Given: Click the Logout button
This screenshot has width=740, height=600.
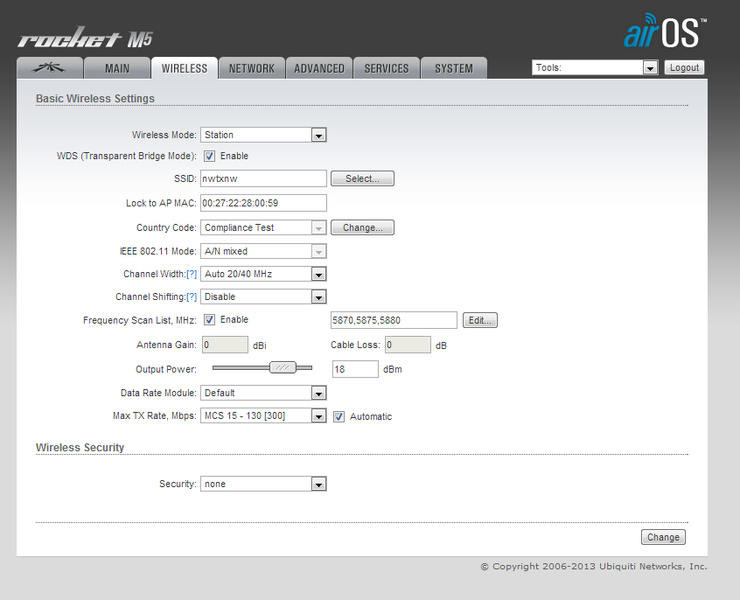Looking at the screenshot, I should tap(684, 68).
